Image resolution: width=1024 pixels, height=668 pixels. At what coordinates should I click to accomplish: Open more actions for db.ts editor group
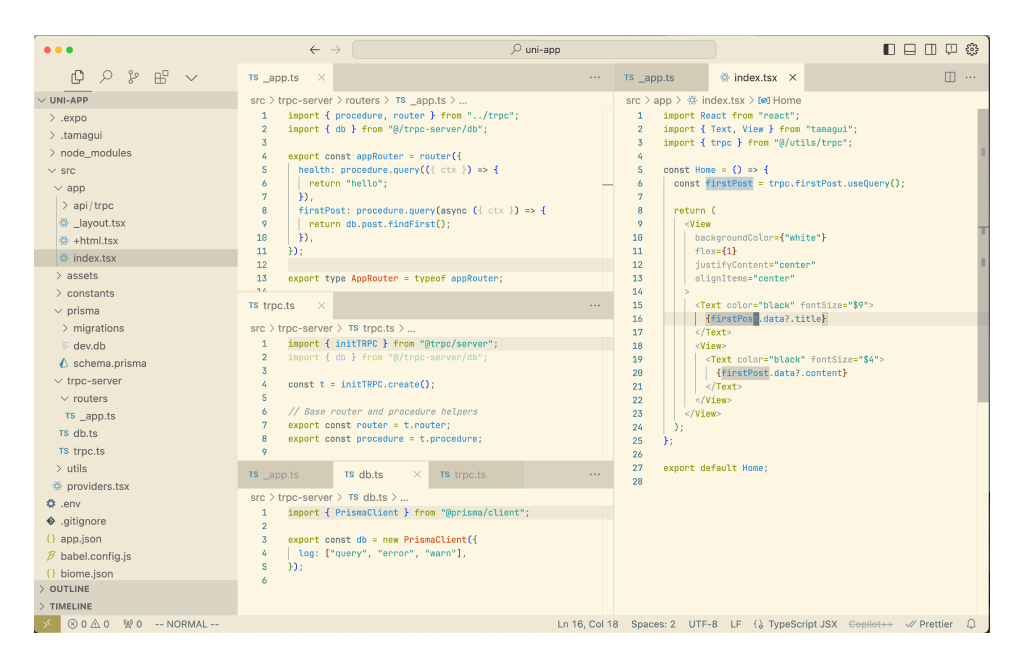click(594, 474)
